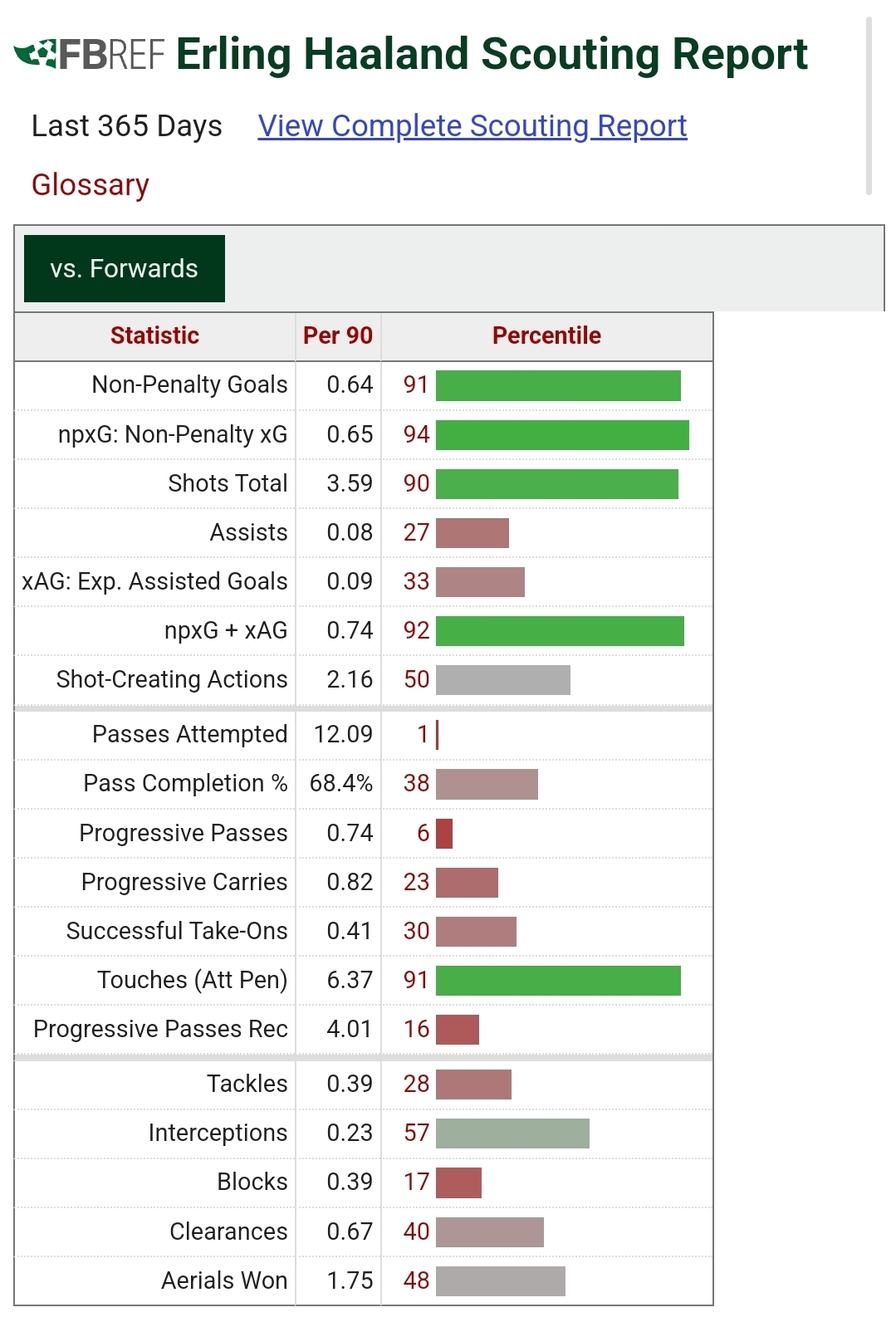Click the Percentile column header
The width and height of the screenshot is (896, 1322).
(546, 335)
